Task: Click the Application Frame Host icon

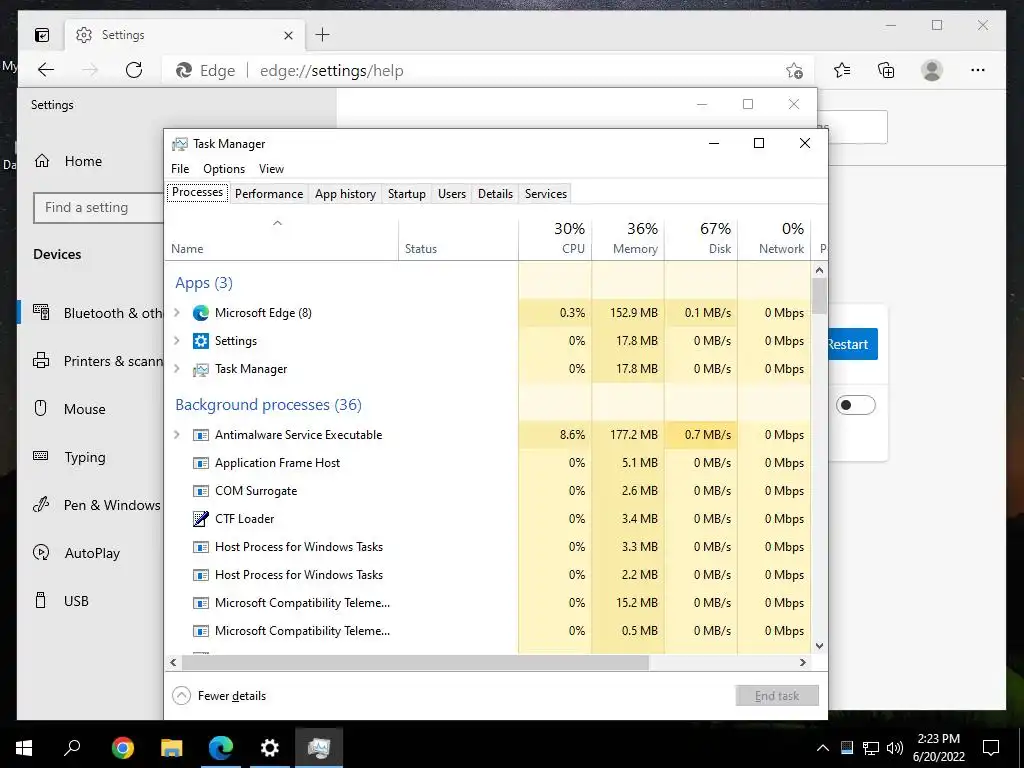Action: click(x=200, y=463)
